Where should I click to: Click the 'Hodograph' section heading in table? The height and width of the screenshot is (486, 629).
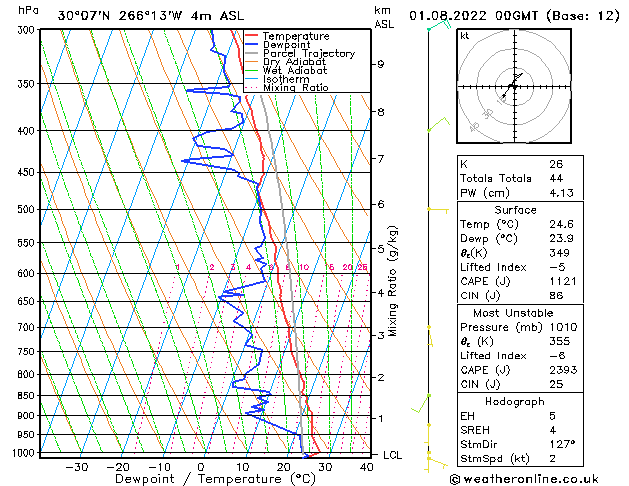click(x=515, y=402)
